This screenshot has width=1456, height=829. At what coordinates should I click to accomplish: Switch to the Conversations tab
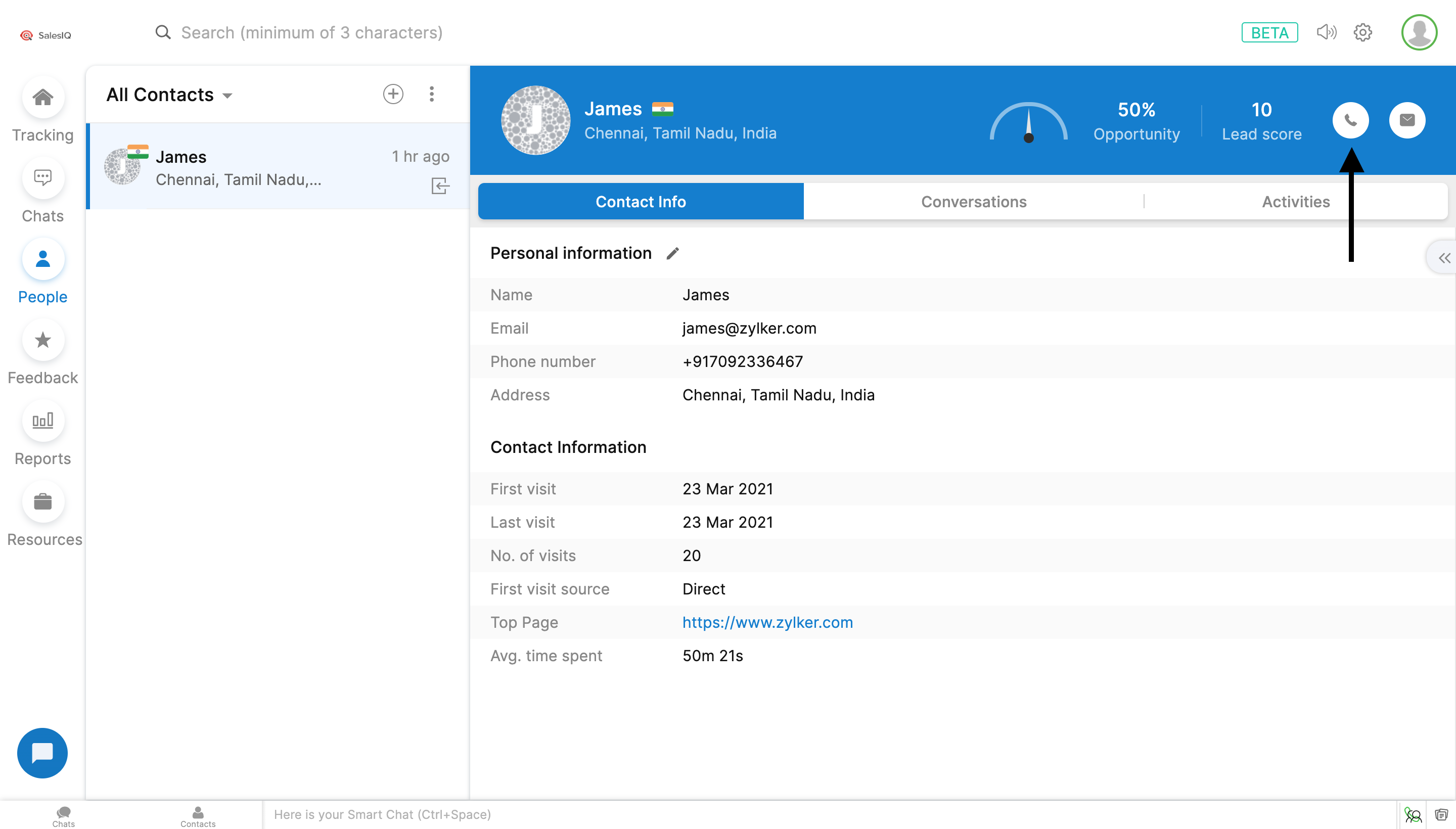click(974, 202)
